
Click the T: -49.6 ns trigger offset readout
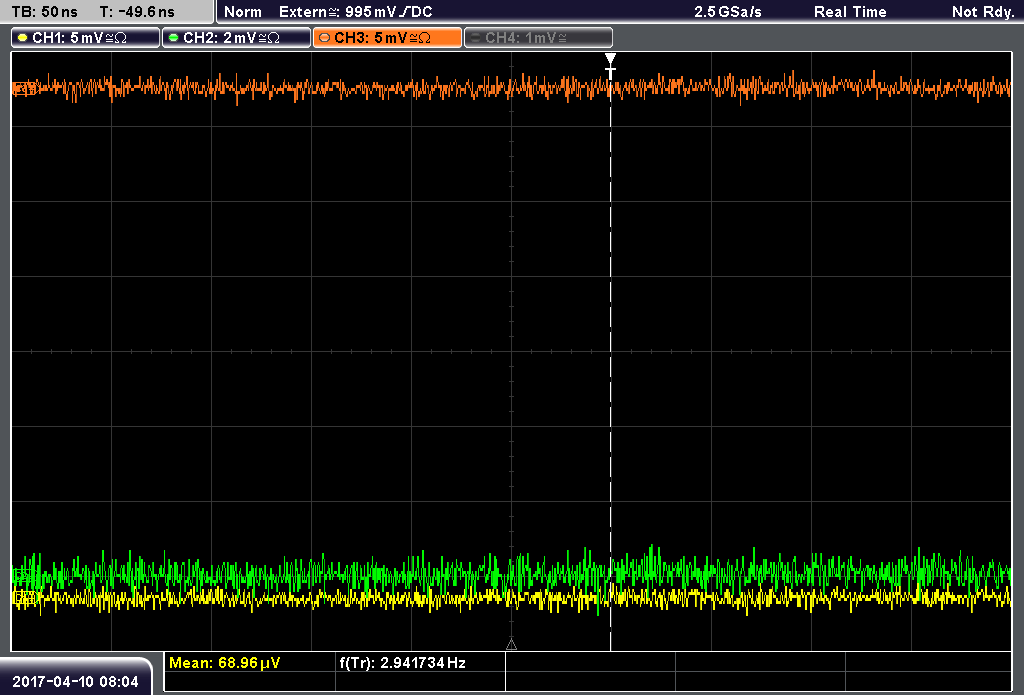click(x=137, y=12)
